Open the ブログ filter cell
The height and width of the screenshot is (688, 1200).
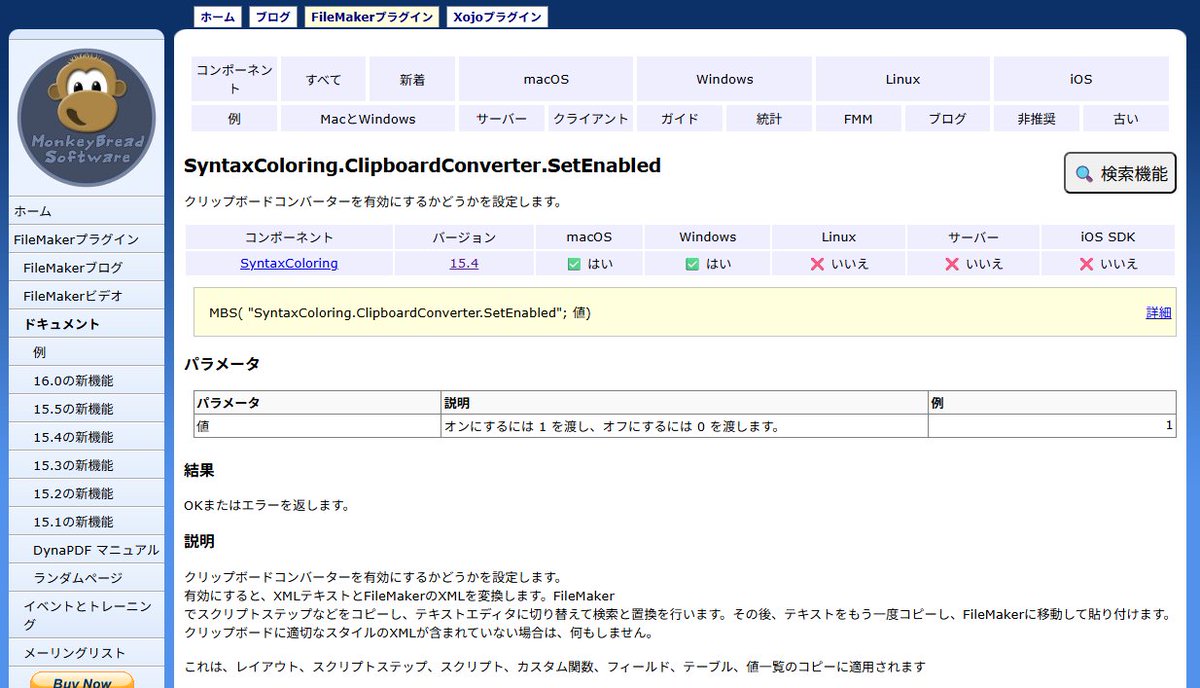pos(947,119)
